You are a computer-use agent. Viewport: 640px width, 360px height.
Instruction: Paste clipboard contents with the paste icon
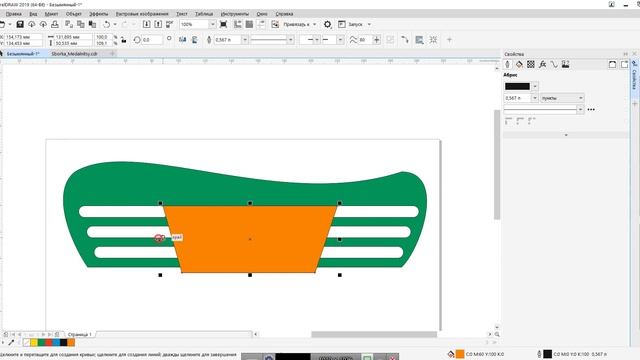[x=92, y=24]
